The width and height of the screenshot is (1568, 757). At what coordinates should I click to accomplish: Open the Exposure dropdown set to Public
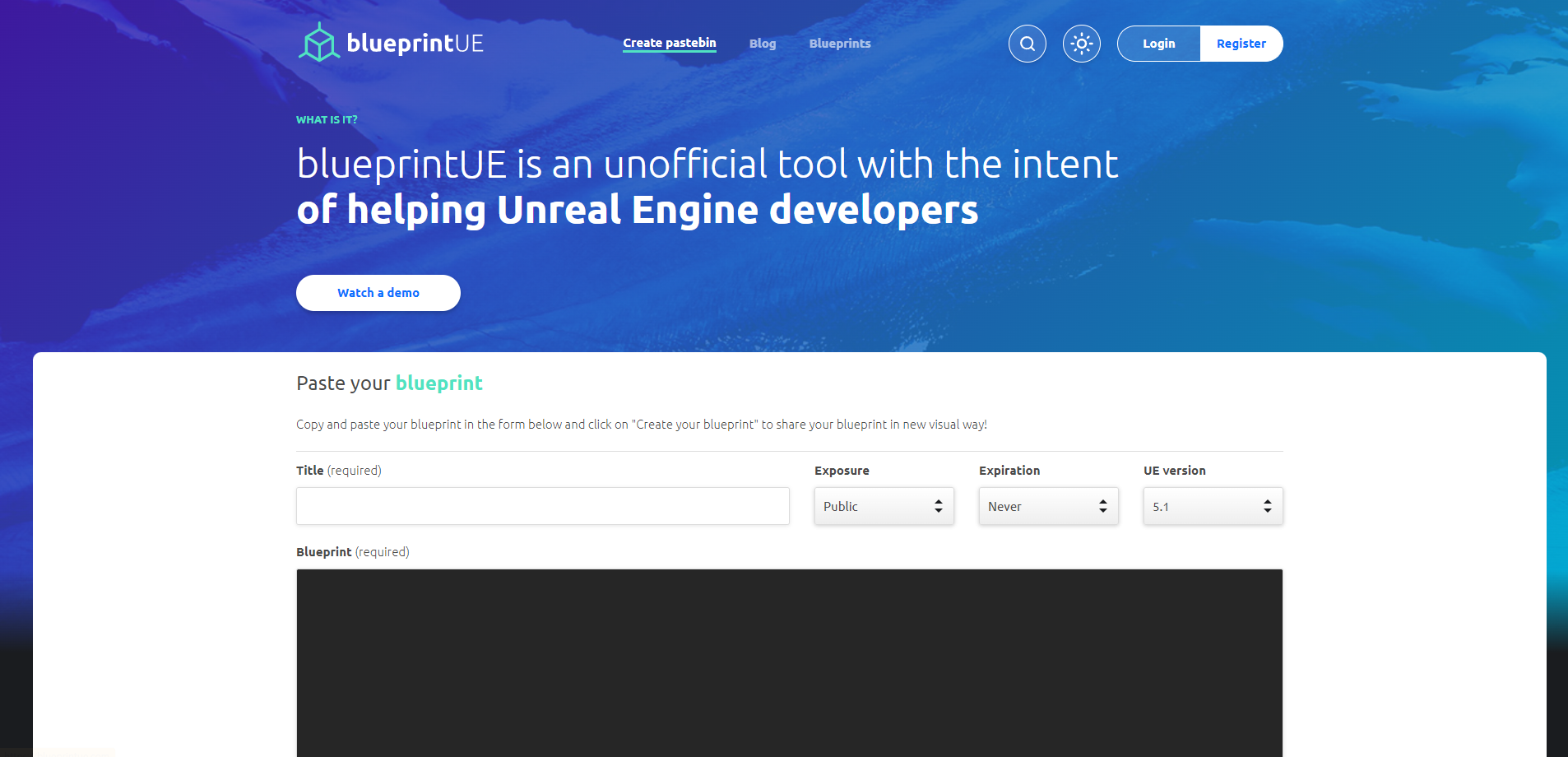tap(884, 506)
